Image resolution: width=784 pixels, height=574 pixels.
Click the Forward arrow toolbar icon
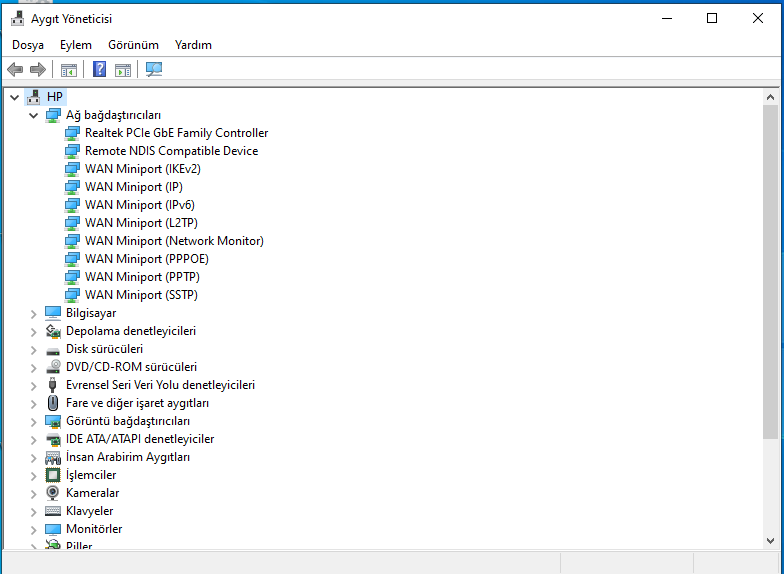tap(38, 70)
